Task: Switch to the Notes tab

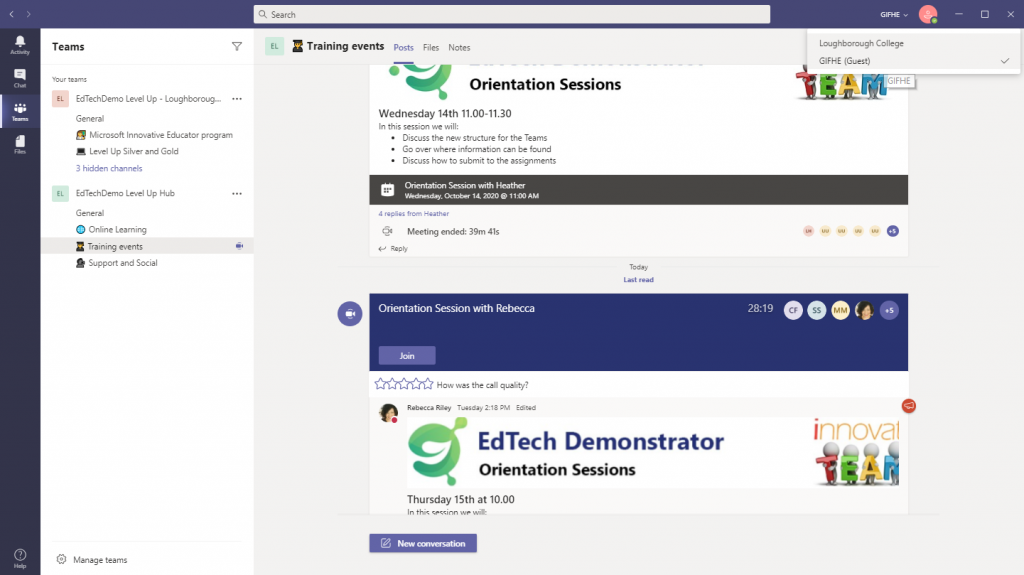Action: click(459, 48)
